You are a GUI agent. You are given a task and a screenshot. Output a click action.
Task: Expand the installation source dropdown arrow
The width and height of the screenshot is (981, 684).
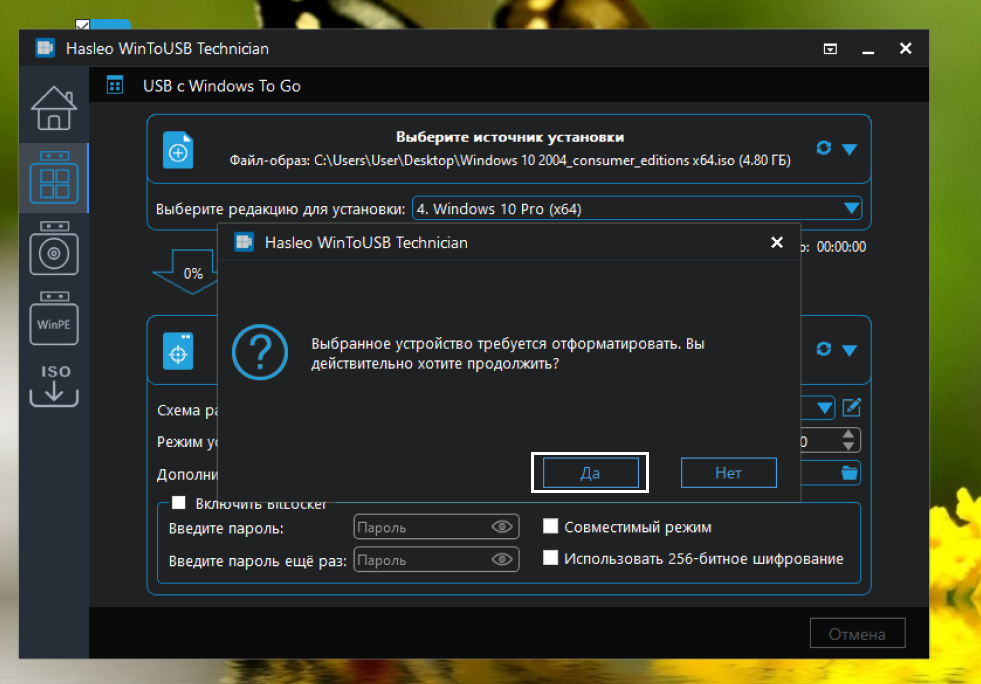pos(849,149)
